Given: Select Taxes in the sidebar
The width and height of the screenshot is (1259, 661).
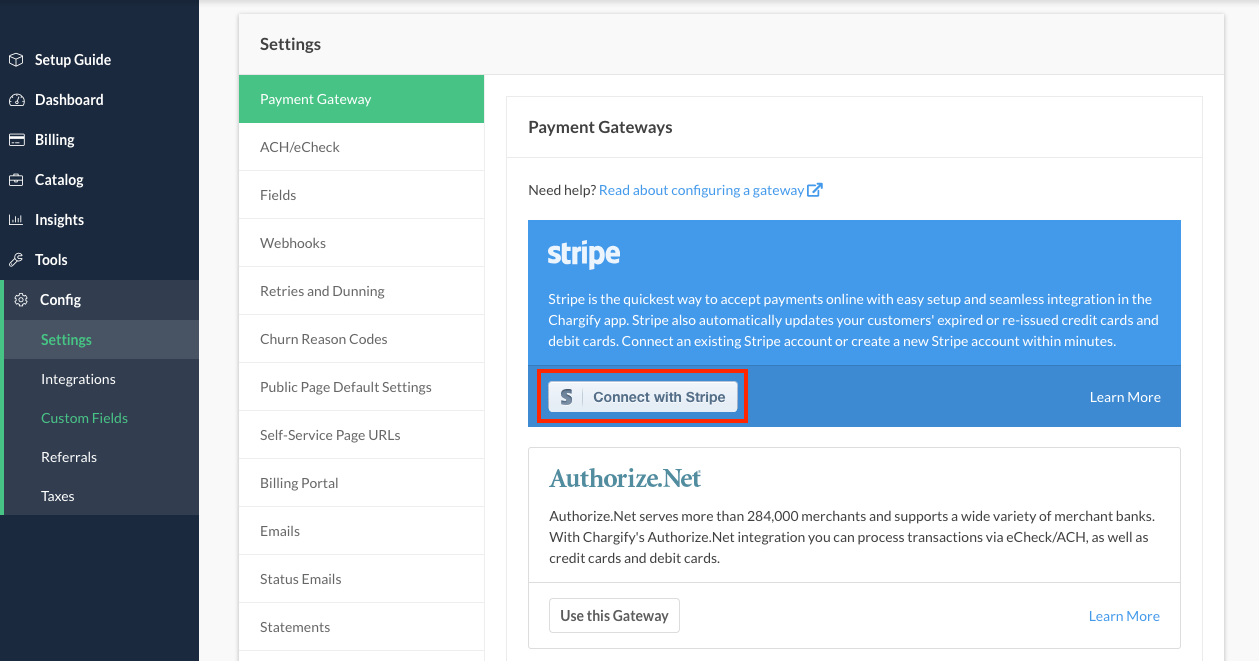Looking at the screenshot, I should coord(58,496).
